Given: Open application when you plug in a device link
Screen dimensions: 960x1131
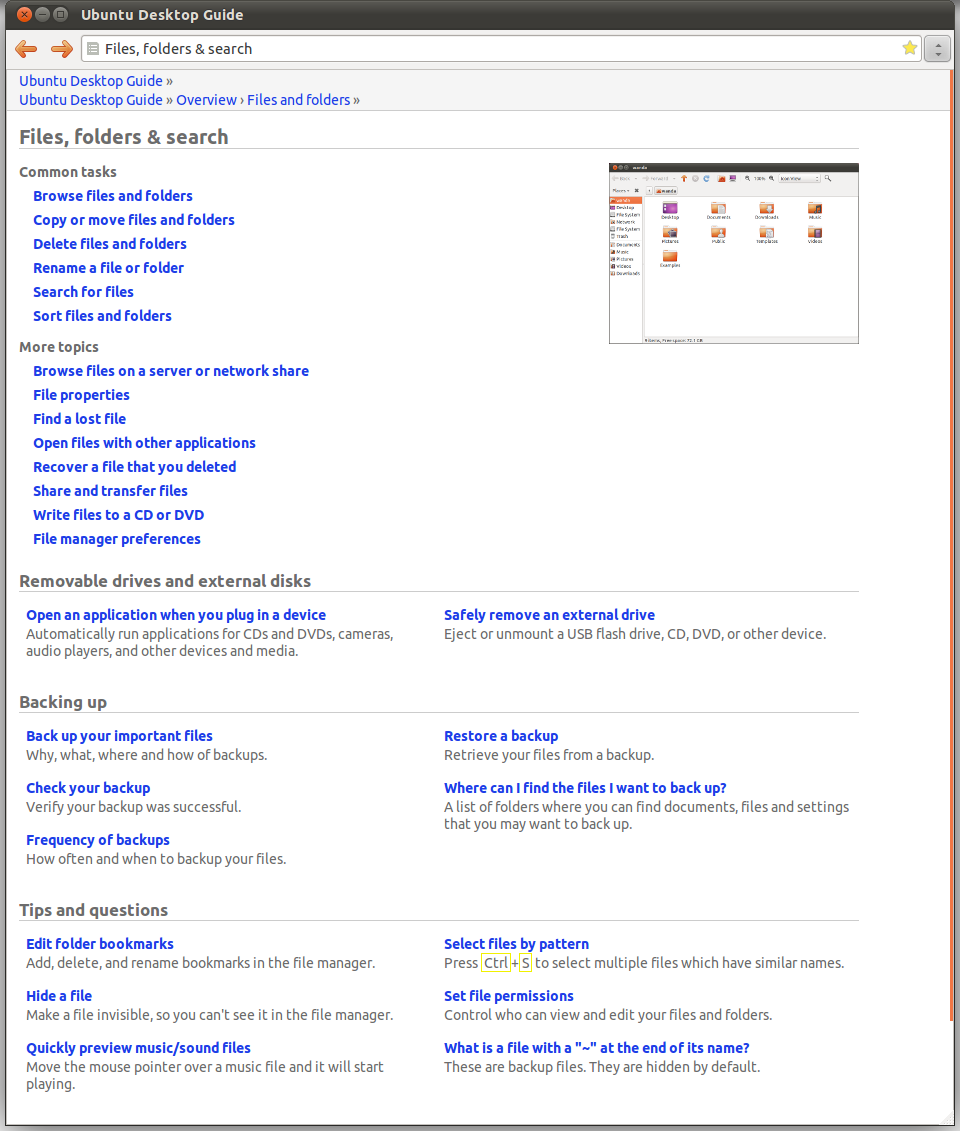Looking at the screenshot, I should point(176,615).
